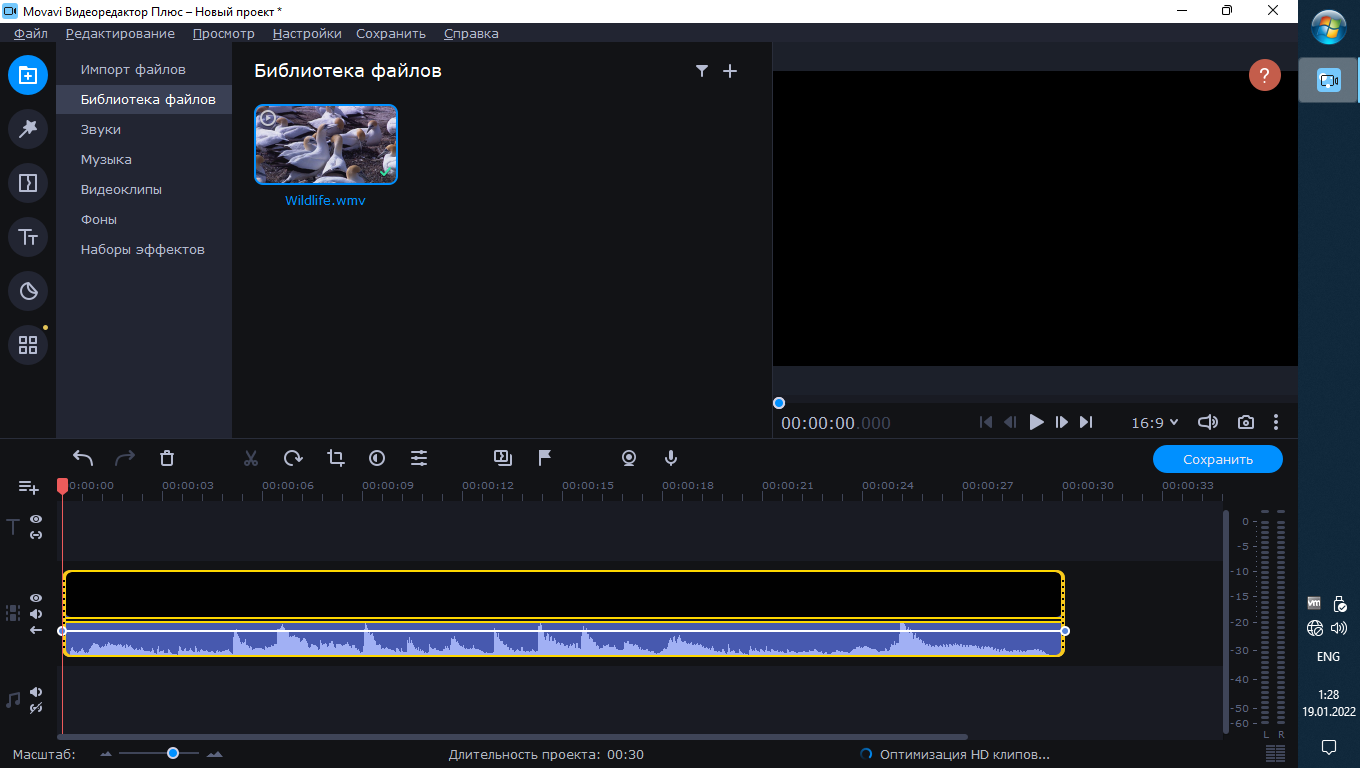Viewport: 1360px width, 768px height.
Task: Open the Transitions tab in sidebar
Action: 28,183
